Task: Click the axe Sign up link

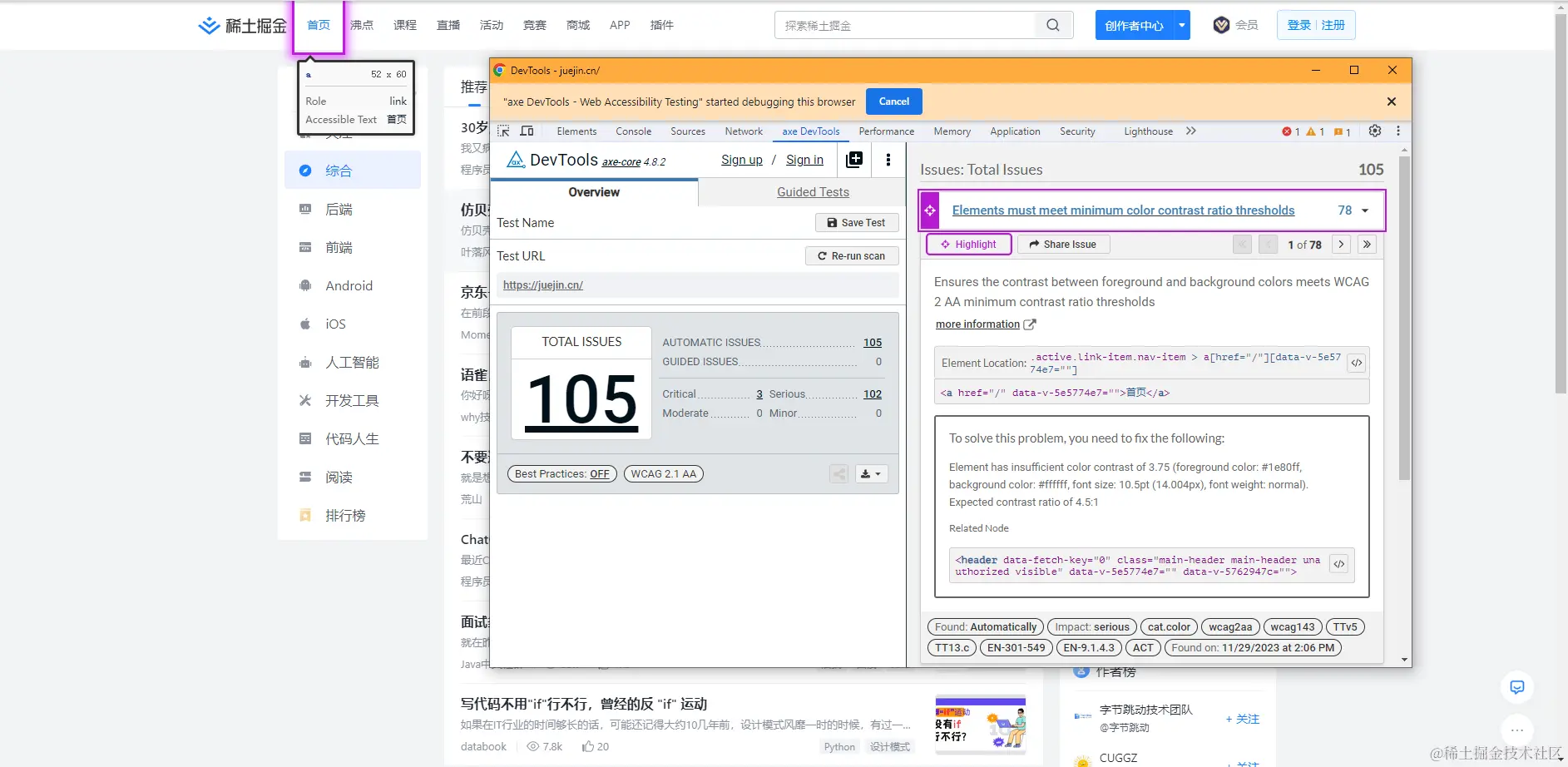Action: point(741,160)
